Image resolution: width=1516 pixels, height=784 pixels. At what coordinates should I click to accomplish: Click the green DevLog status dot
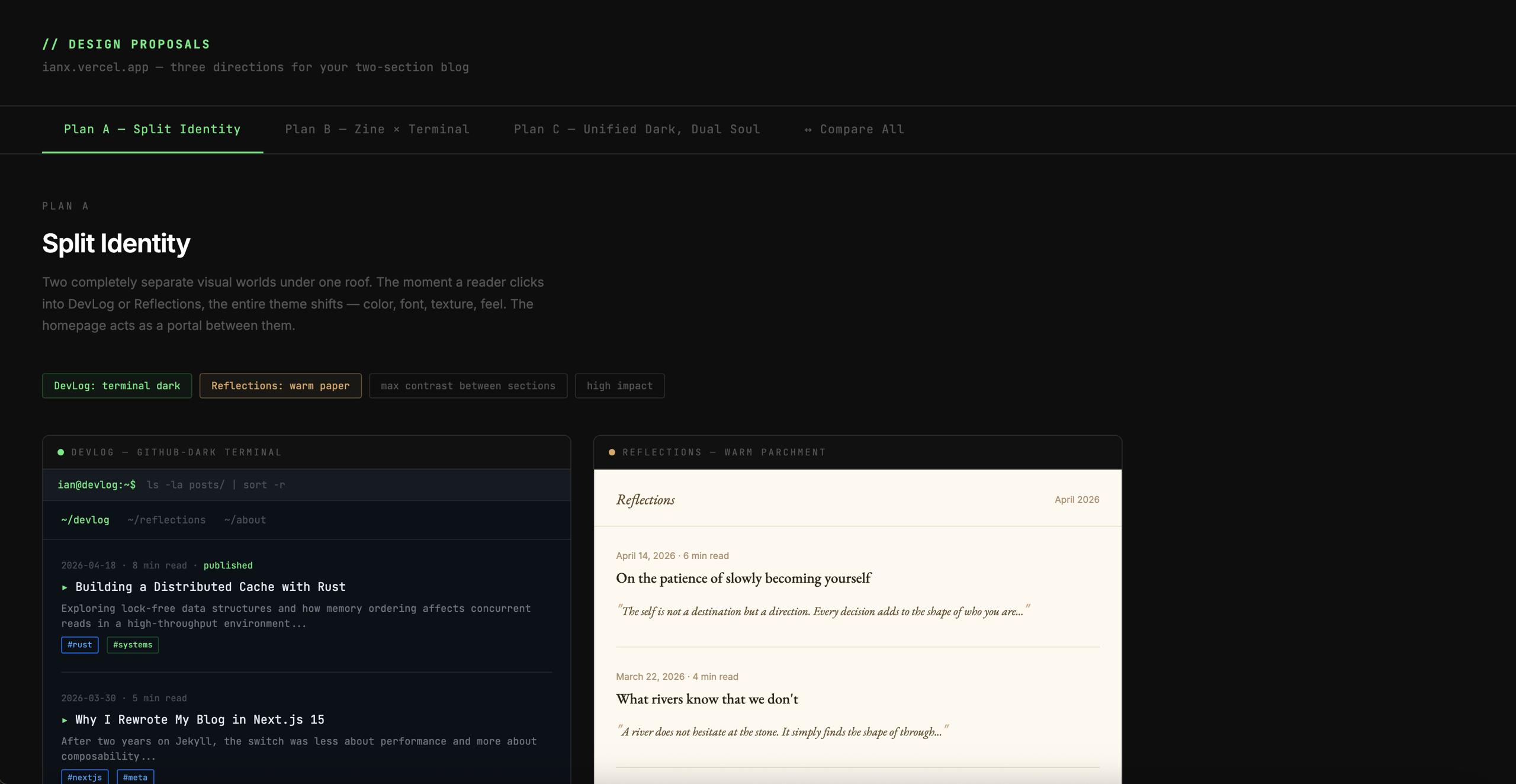tap(60, 452)
